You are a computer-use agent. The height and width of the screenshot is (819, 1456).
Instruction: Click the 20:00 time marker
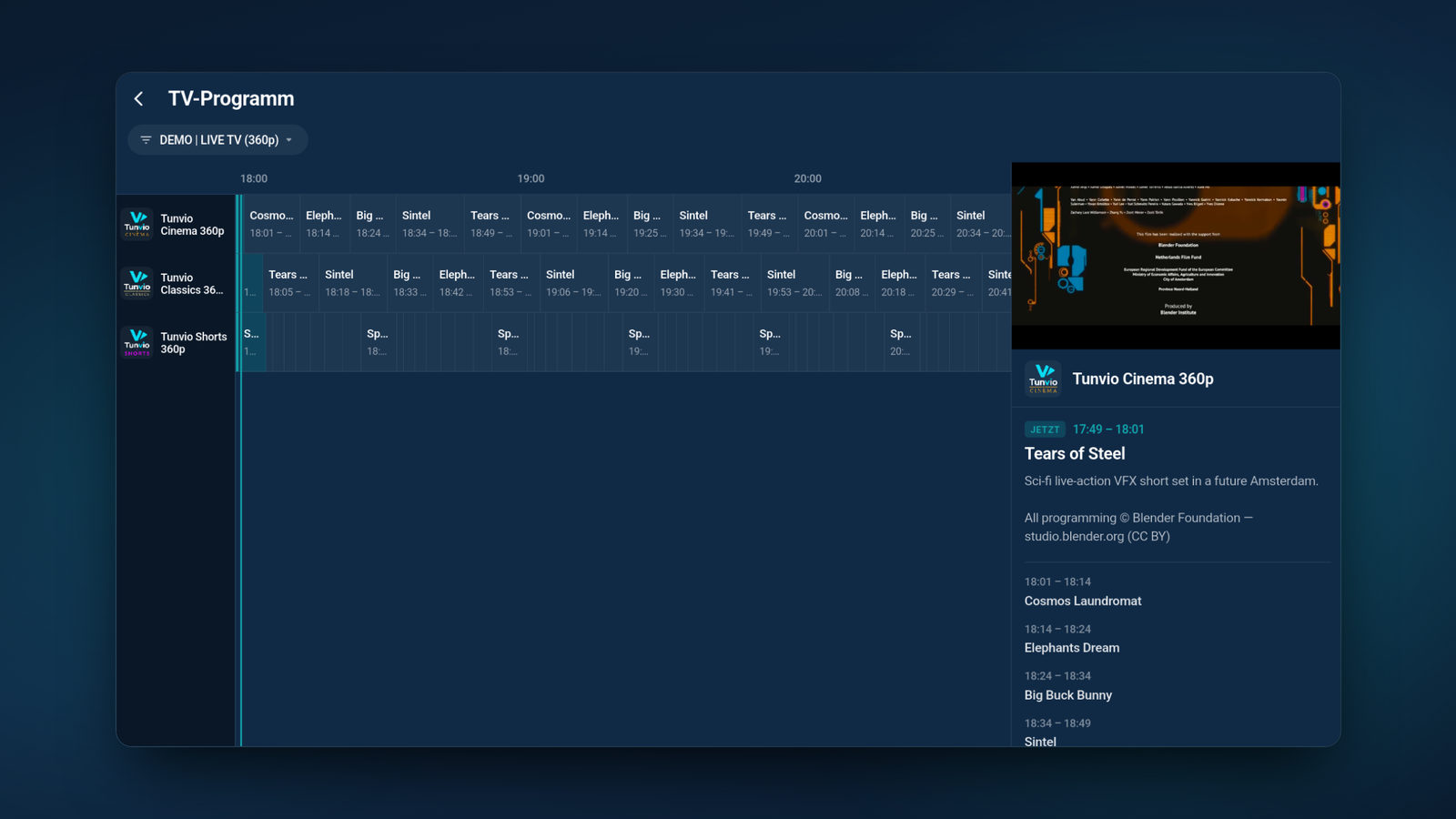tap(807, 178)
